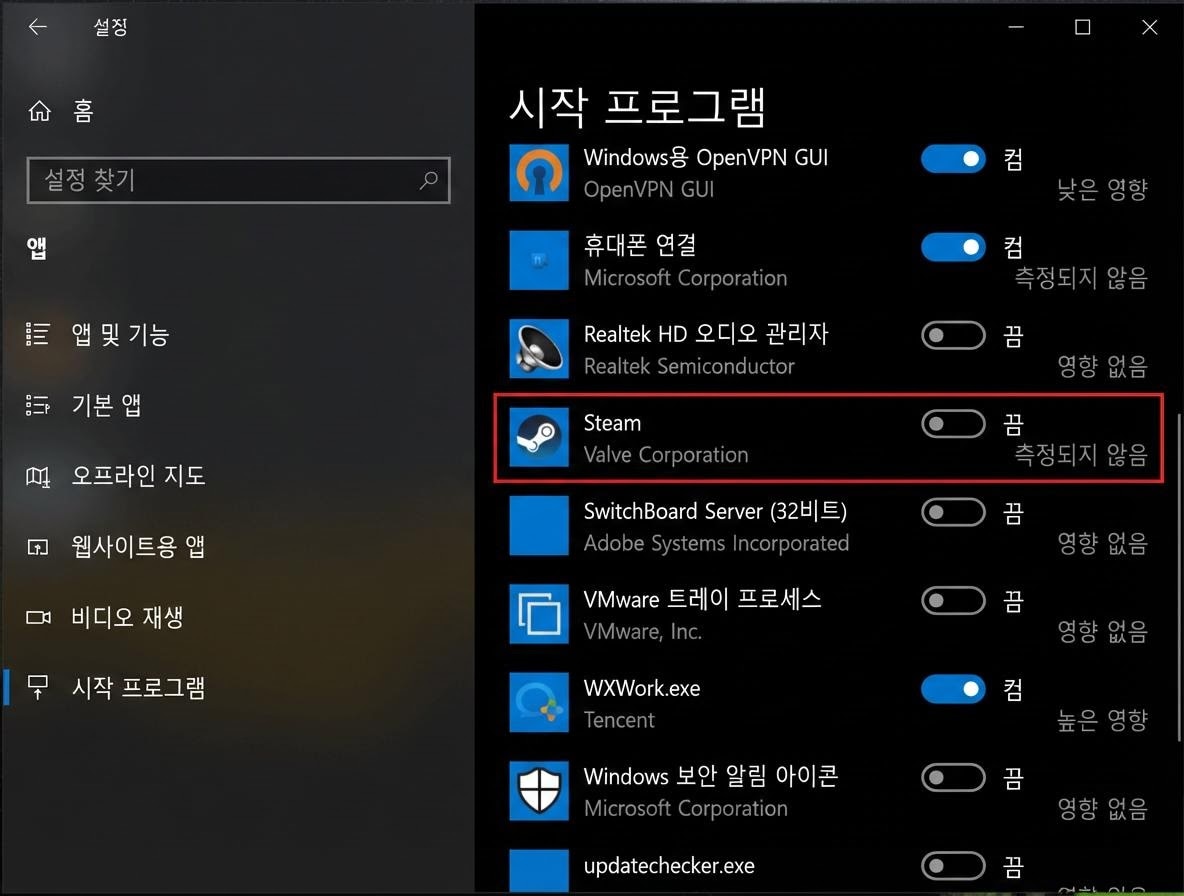
Task: Click the 휴대폰 연결 app icon
Action: 539,260
